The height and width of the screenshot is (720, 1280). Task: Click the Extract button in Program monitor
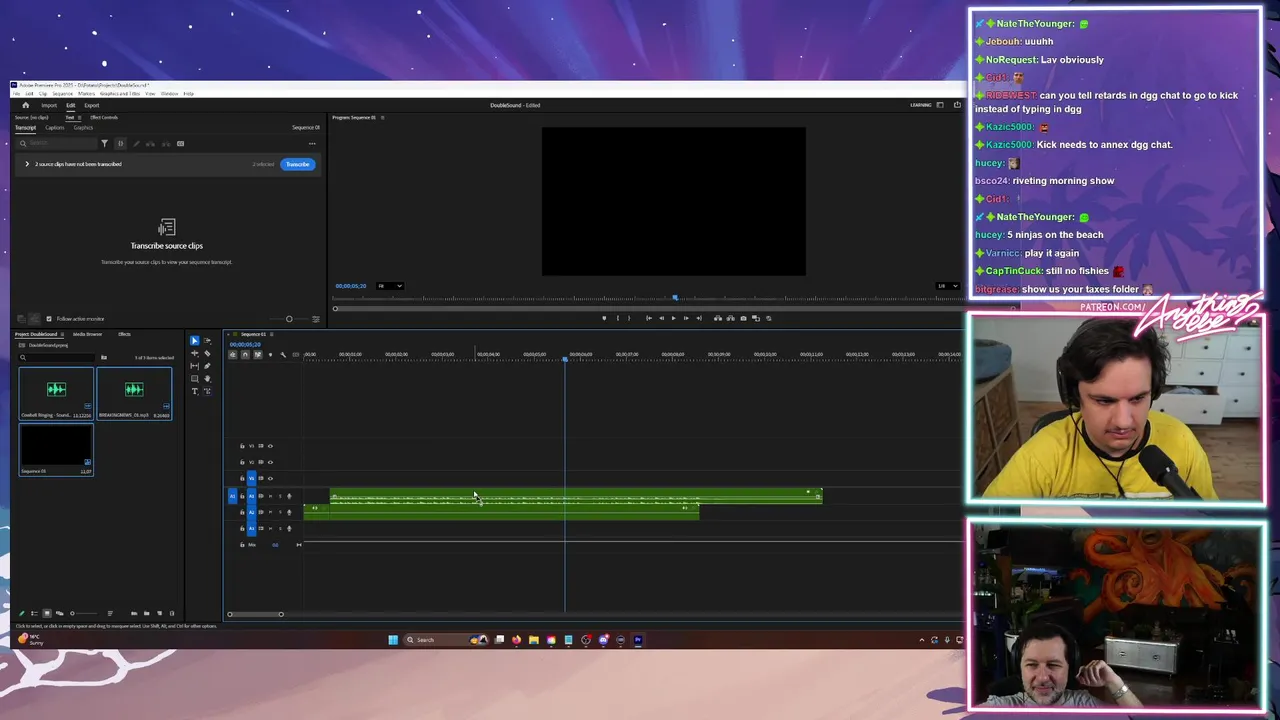click(730, 318)
